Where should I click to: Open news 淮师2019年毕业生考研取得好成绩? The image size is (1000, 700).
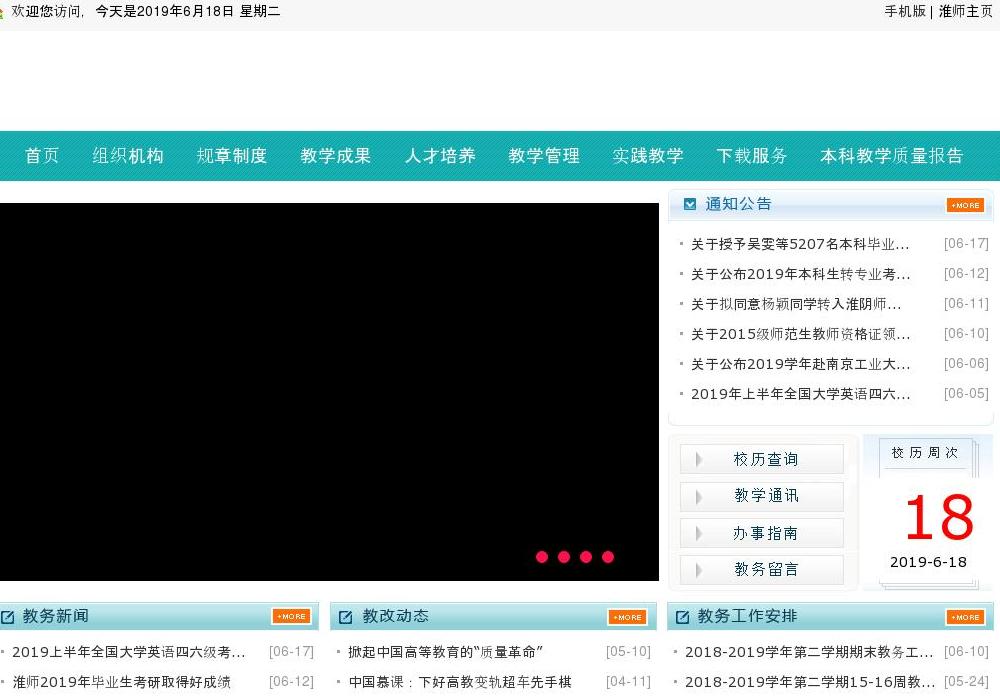click(x=121, y=682)
